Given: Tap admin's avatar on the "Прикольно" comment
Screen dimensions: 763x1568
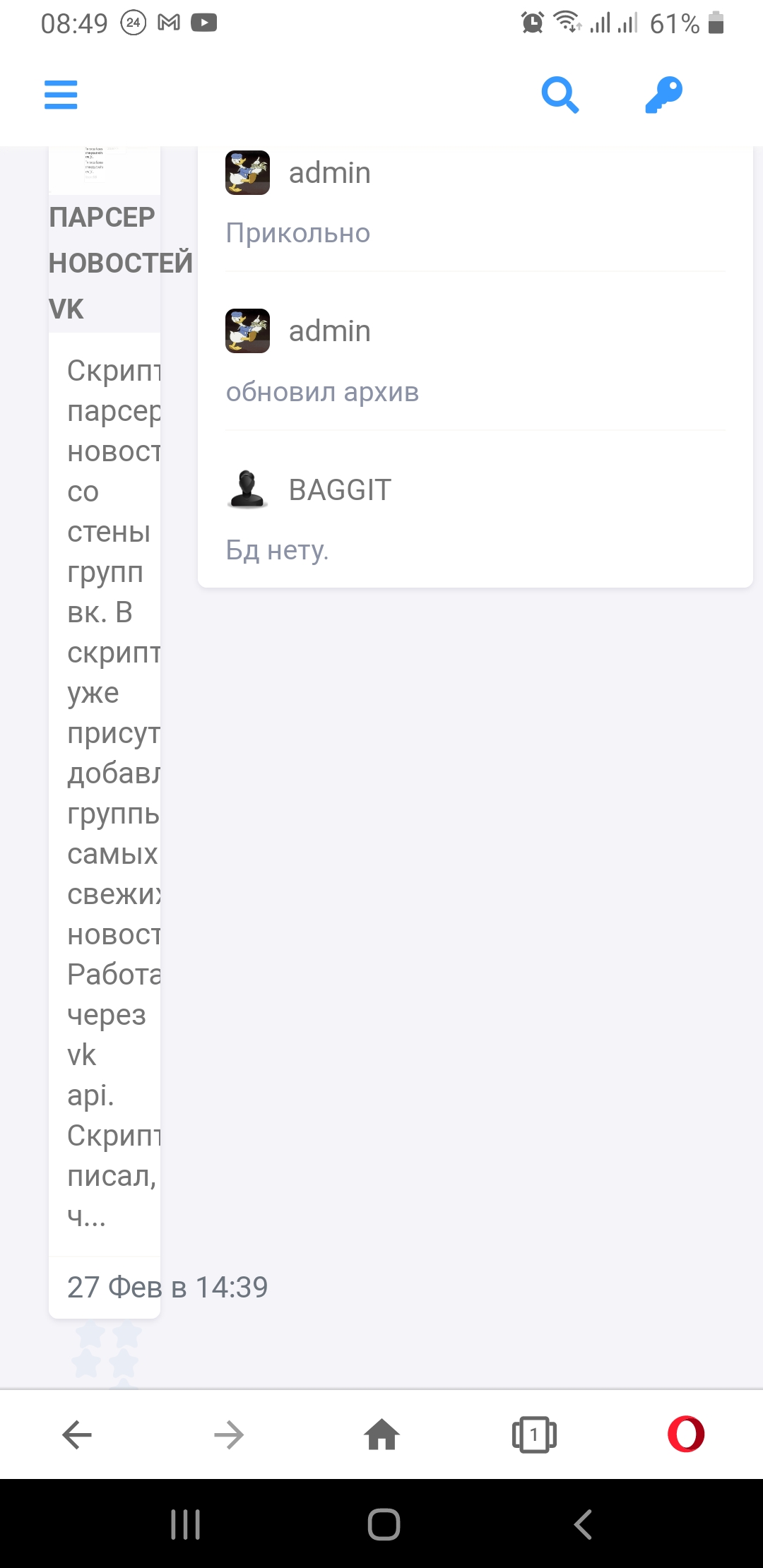Looking at the screenshot, I should 247,172.
